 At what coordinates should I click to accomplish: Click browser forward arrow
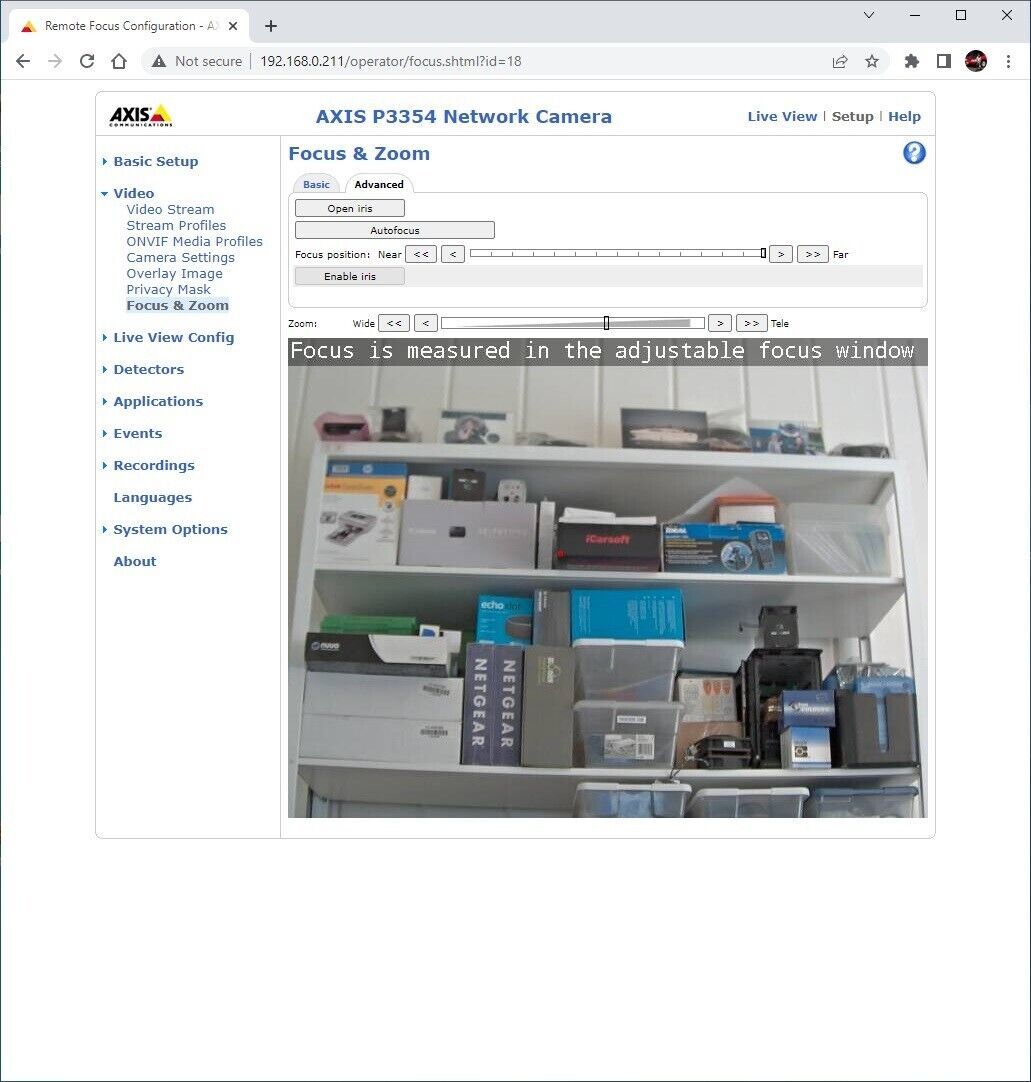tap(55, 61)
